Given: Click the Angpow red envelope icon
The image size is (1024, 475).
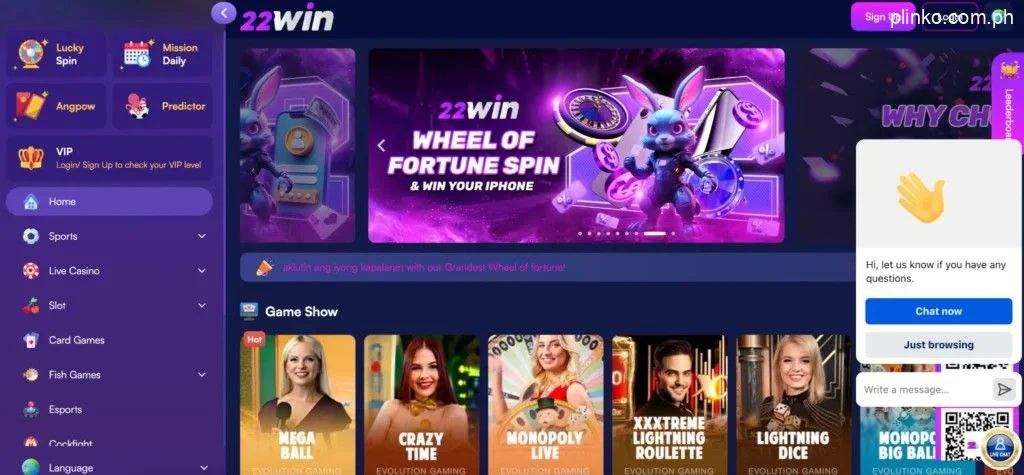Looking at the screenshot, I should pyautogui.click(x=31, y=106).
